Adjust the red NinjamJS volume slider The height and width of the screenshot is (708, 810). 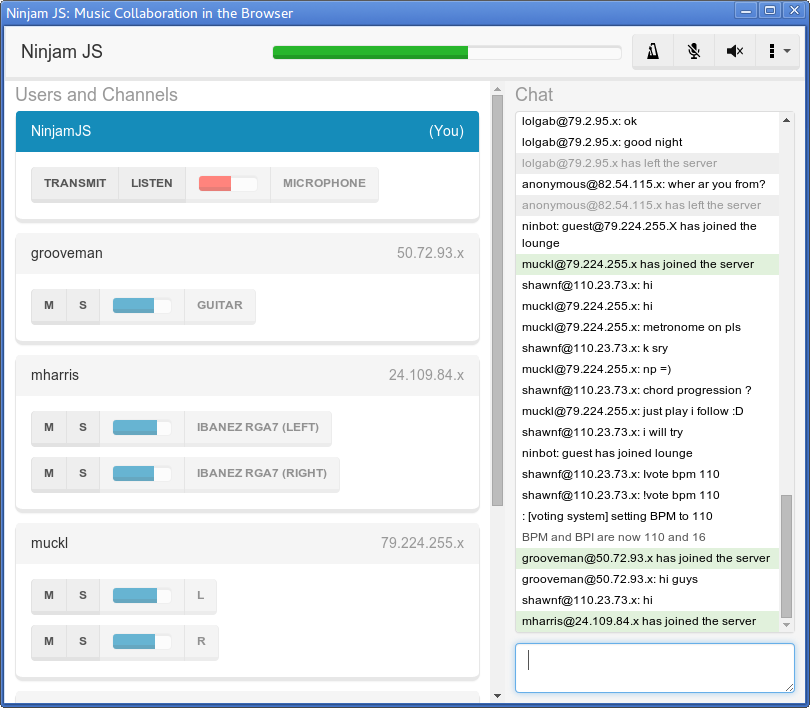[228, 183]
